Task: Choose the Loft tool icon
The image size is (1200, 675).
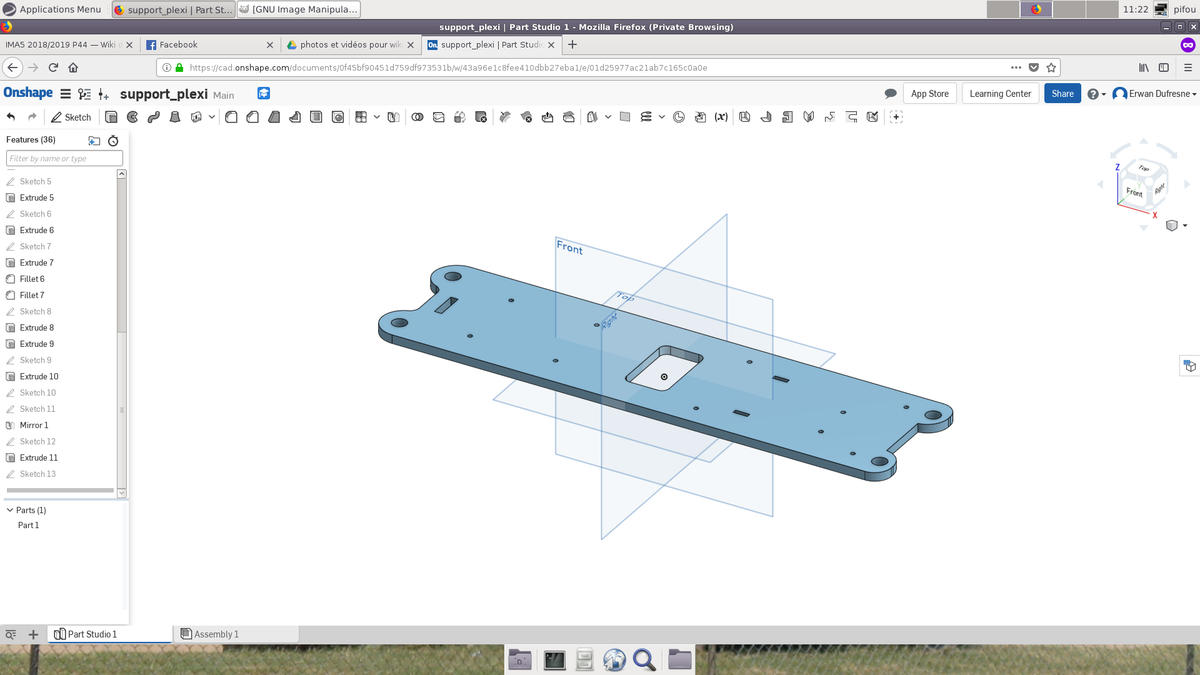Action: coord(174,117)
